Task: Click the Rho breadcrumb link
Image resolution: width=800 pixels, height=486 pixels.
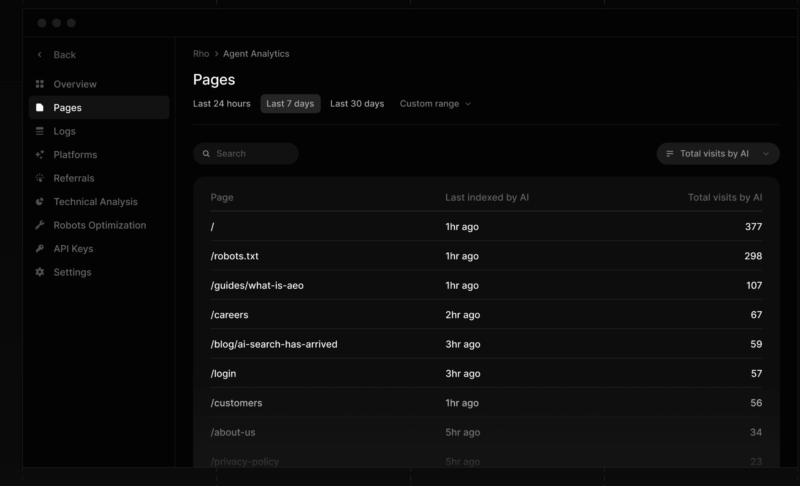Action: (201, 54)
